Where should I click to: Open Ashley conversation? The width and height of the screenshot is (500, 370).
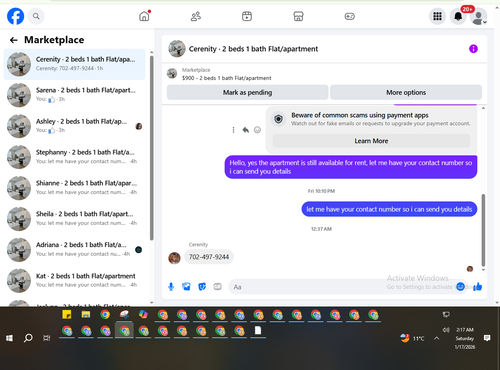74,126
